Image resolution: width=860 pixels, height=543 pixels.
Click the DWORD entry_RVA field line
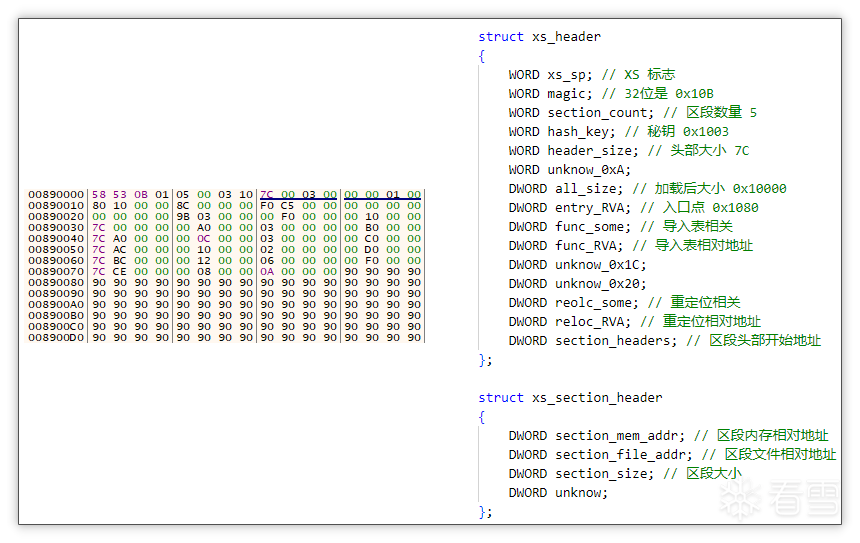click(x=633, y=208)
